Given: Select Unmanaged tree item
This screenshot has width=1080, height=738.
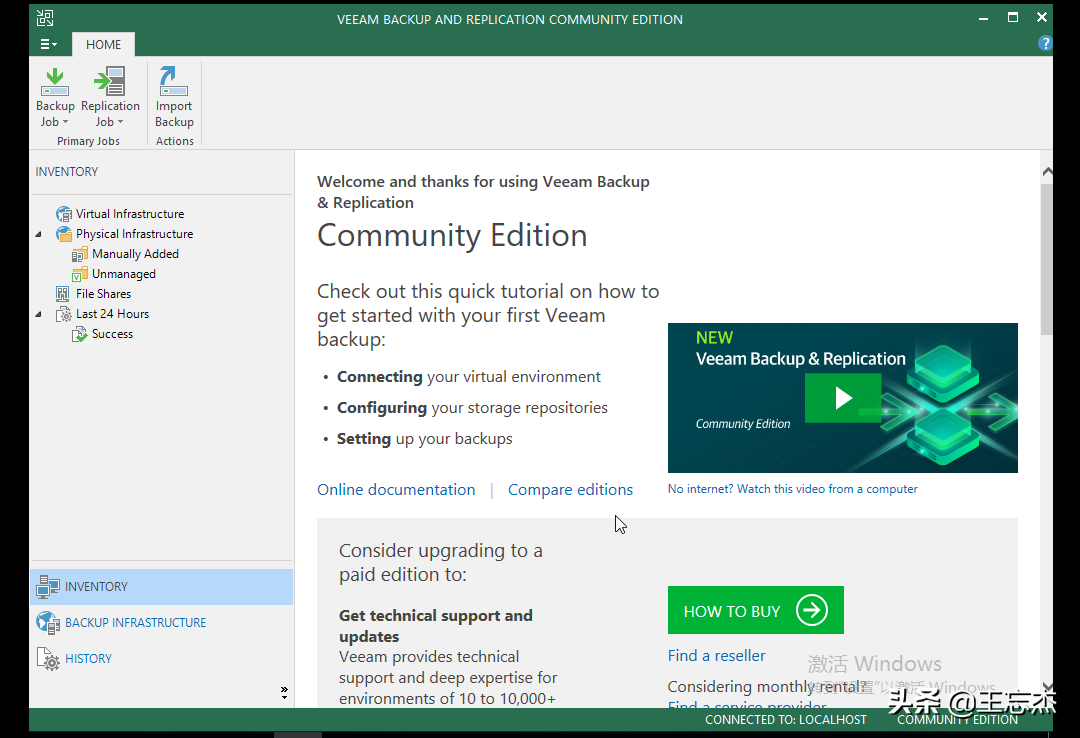Looking at the screenshot, I should (x=124, y=274).
